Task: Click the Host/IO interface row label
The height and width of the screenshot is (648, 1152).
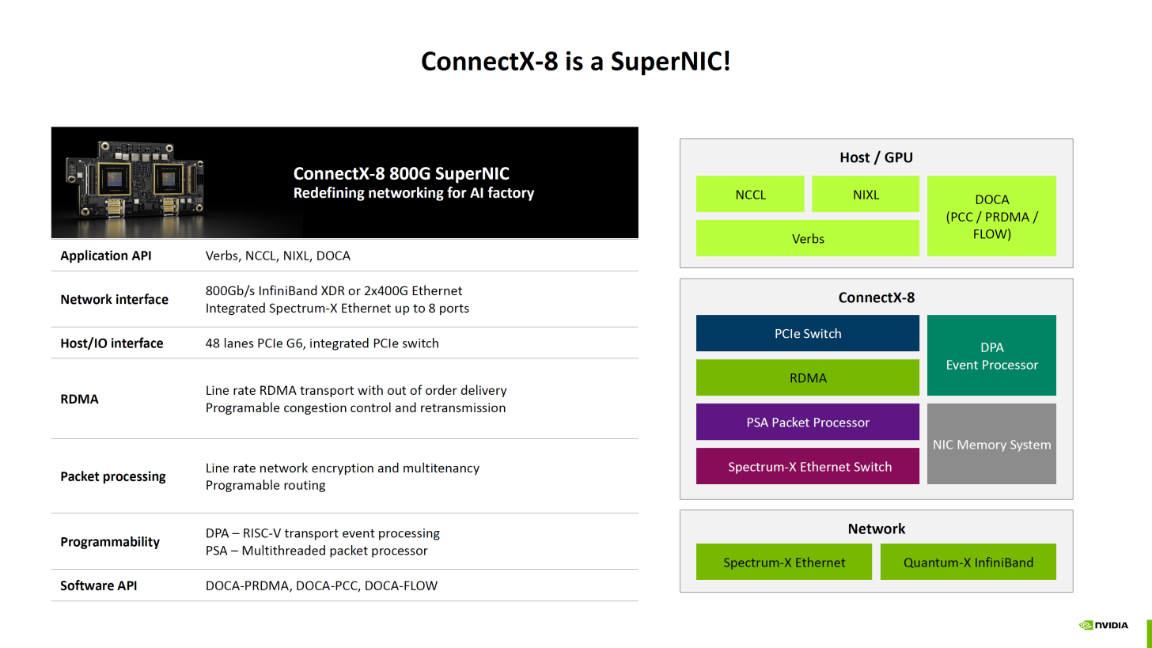Action: click(x=111, y=343)
